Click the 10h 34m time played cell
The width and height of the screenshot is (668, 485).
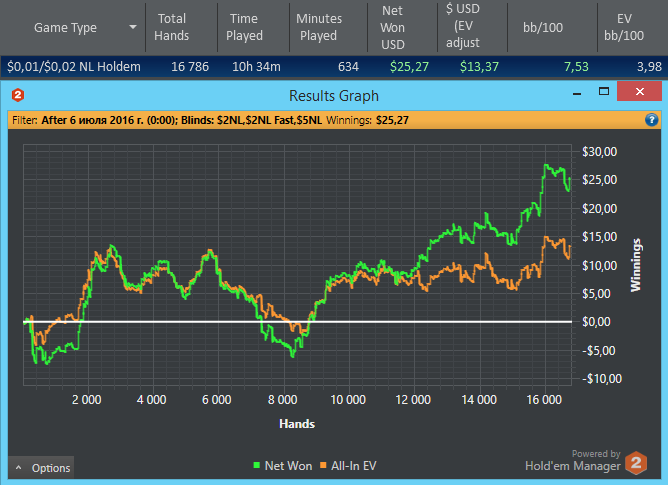tap(256, 67)
